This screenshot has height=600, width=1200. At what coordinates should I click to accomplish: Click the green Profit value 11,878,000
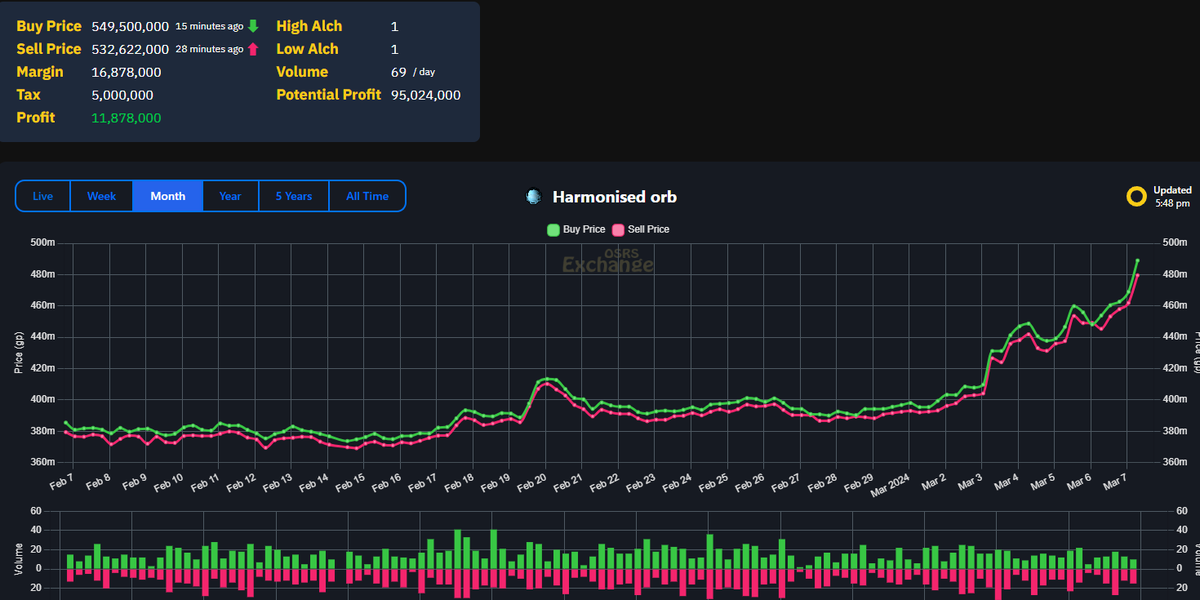pyautogui.click(x=124, y=117)
